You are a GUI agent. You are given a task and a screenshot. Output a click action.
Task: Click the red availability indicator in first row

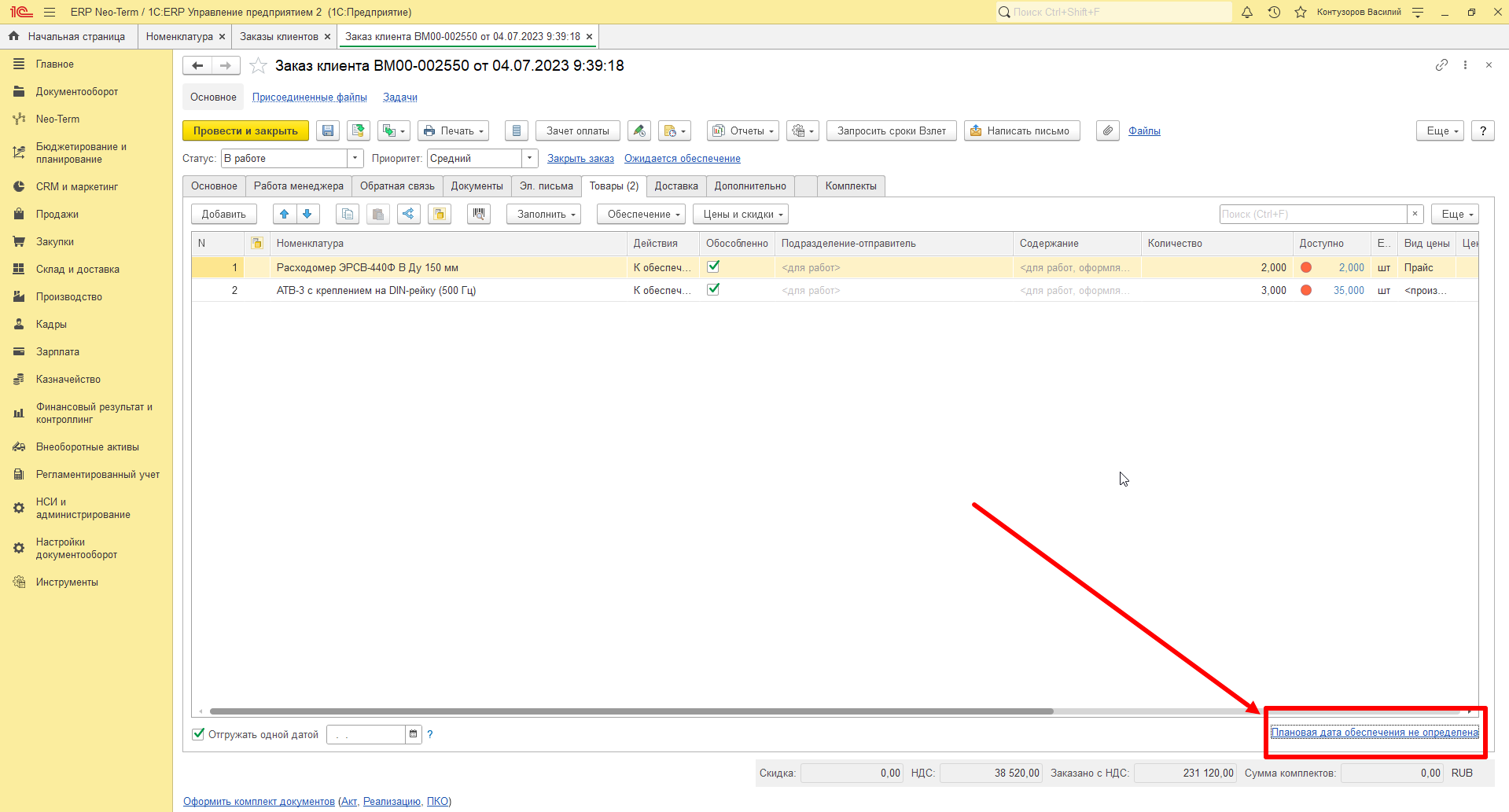pyautogui.click(x=1306, y=267)
